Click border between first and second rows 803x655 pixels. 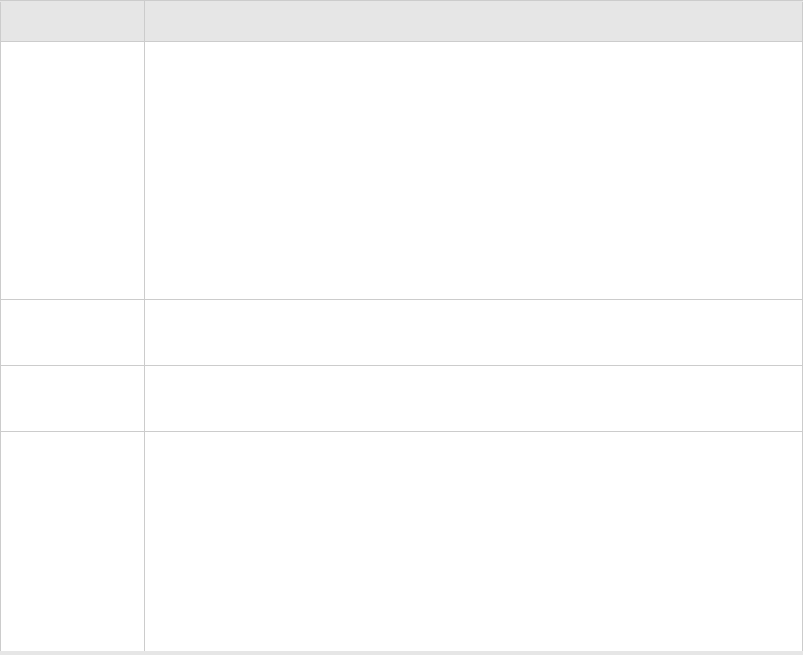[402, 300]
